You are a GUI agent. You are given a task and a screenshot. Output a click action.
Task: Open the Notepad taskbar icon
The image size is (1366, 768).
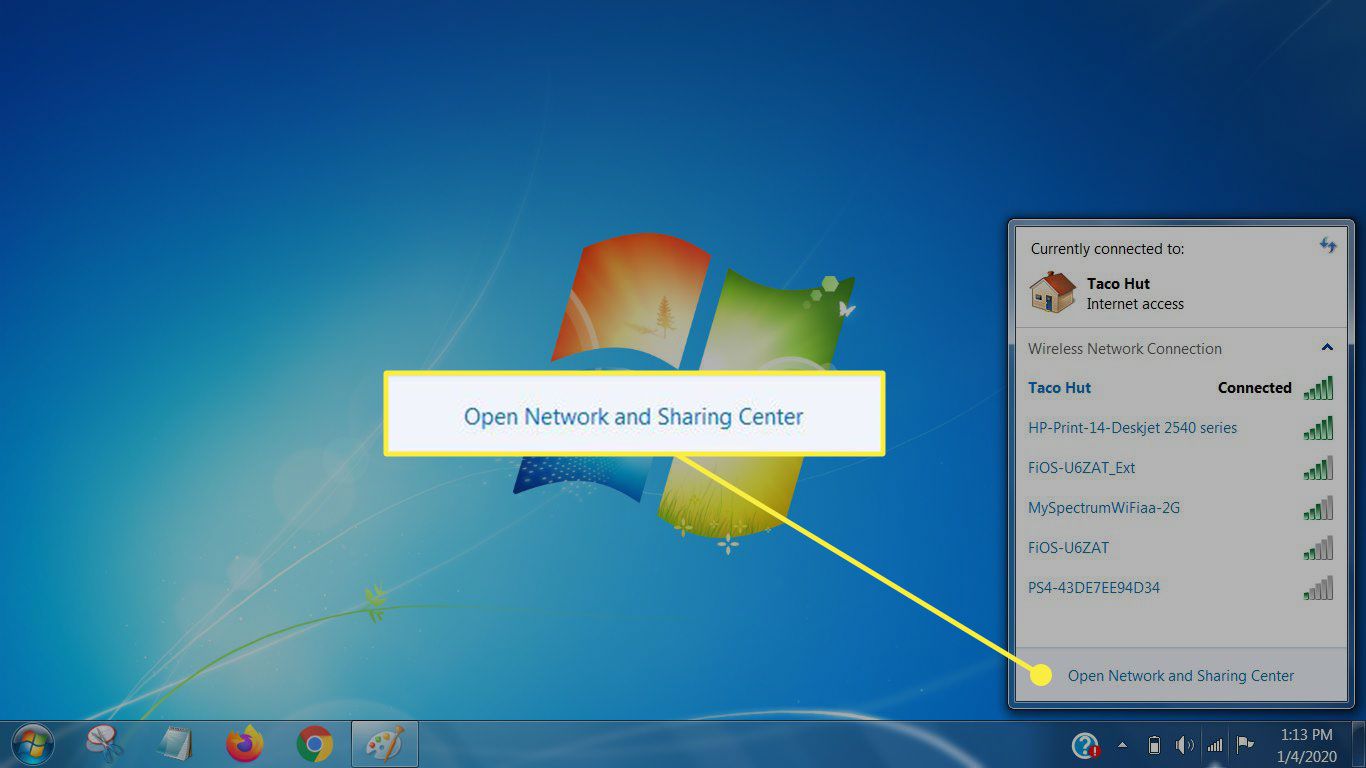(174, 744)
